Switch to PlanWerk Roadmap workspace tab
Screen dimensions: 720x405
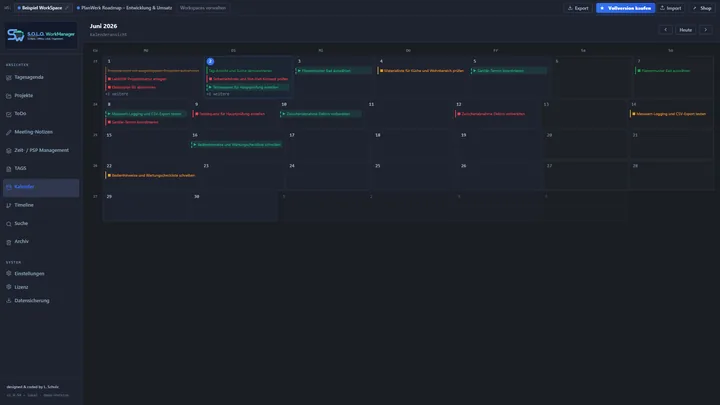coord(124,8)
